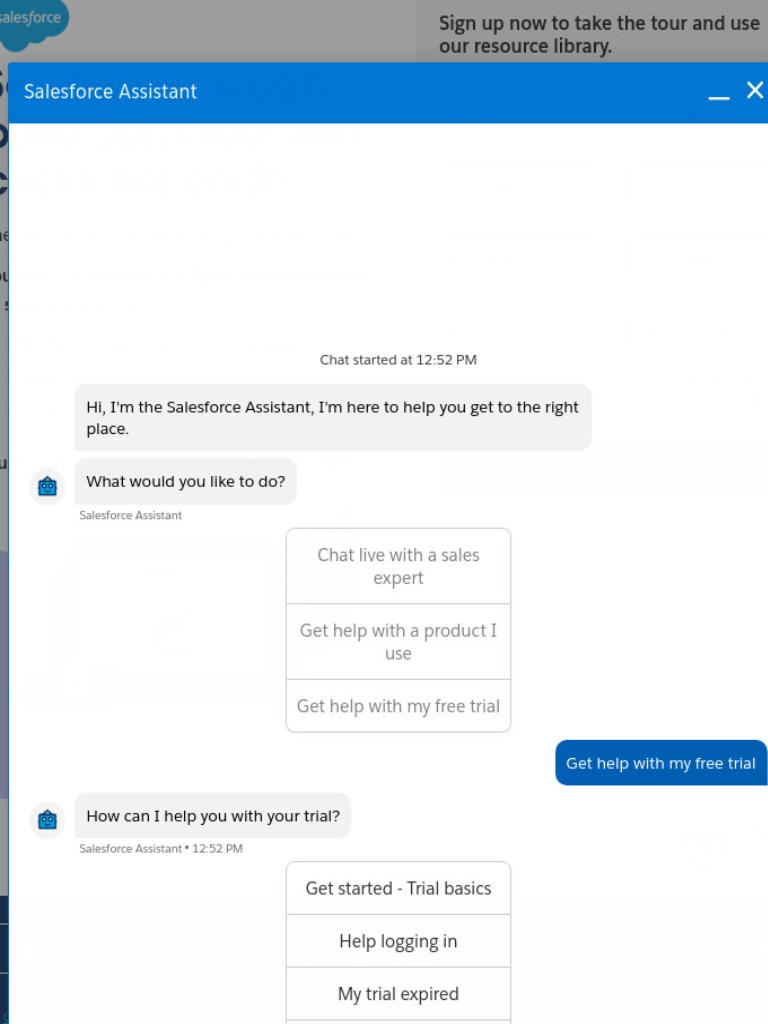Click the "Salesforce Assistant" header title
This screenshot has width=768, height=1024.
[110, 91]
